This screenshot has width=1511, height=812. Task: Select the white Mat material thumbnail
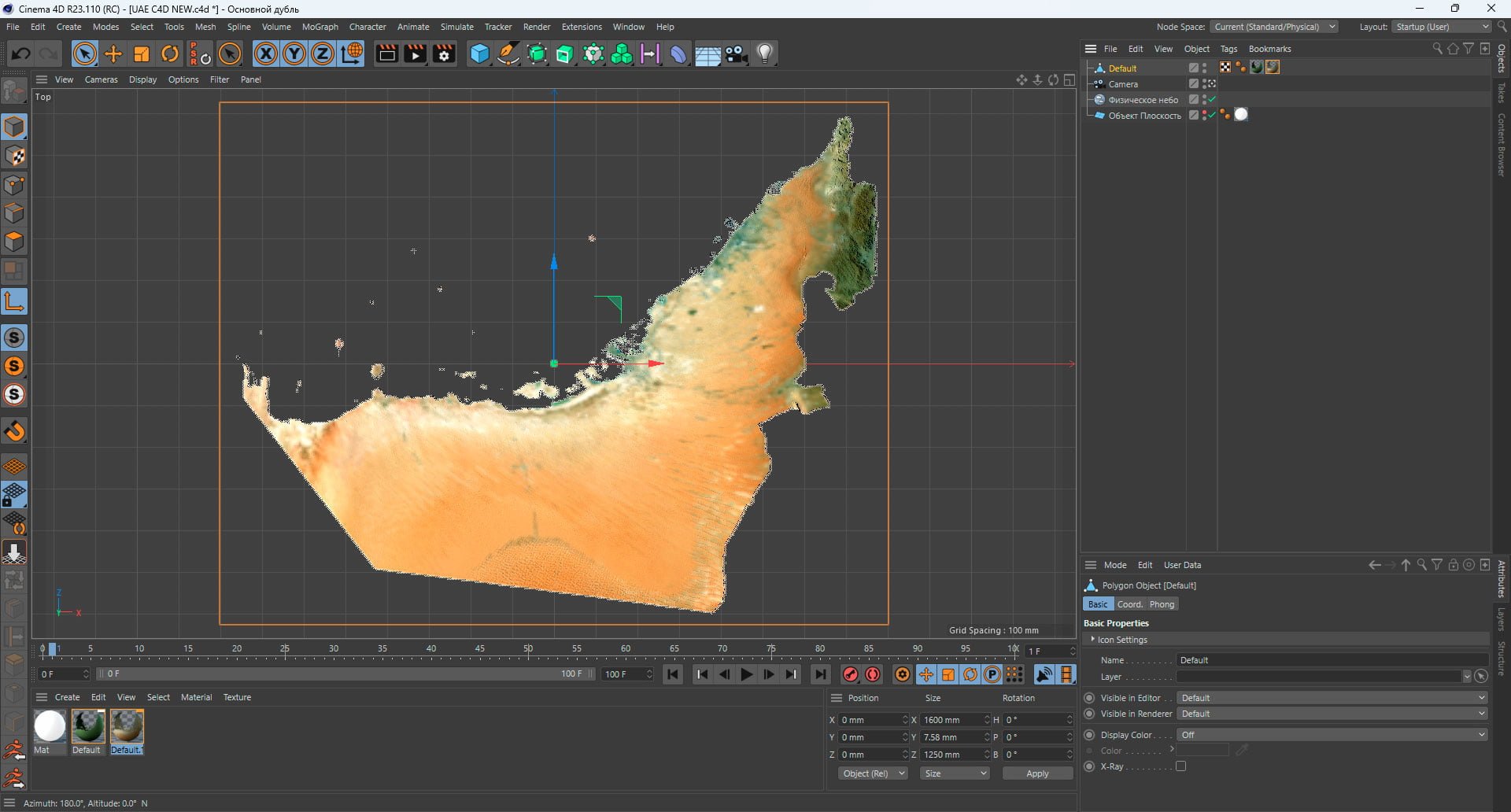pyautogui.click(x=50, y=726)
